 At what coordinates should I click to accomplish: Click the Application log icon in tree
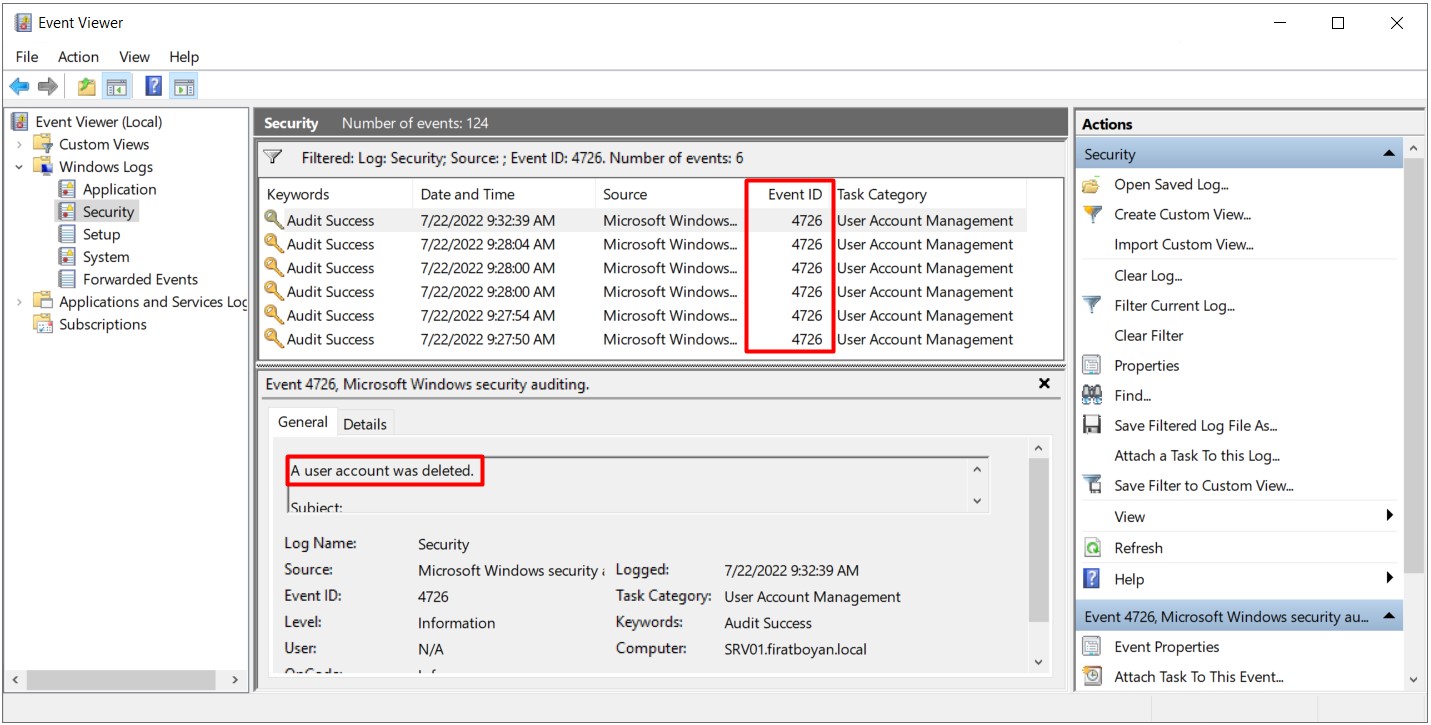point(67,189)
